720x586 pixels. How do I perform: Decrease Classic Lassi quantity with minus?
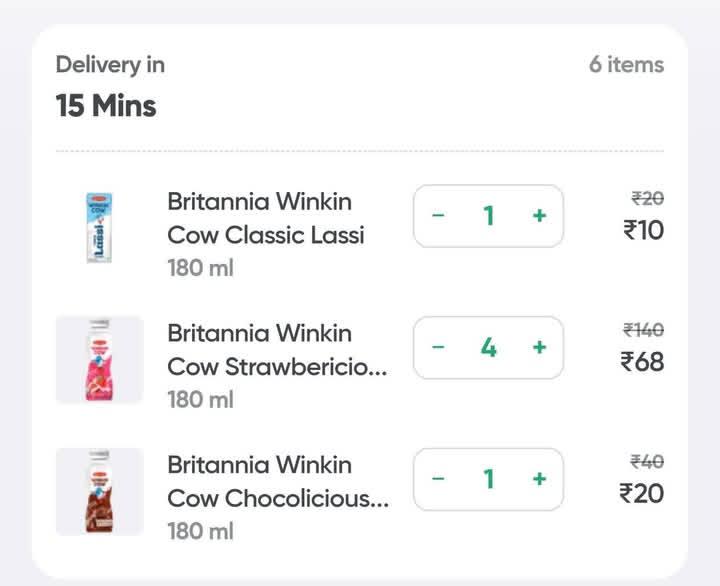[438, 216]
